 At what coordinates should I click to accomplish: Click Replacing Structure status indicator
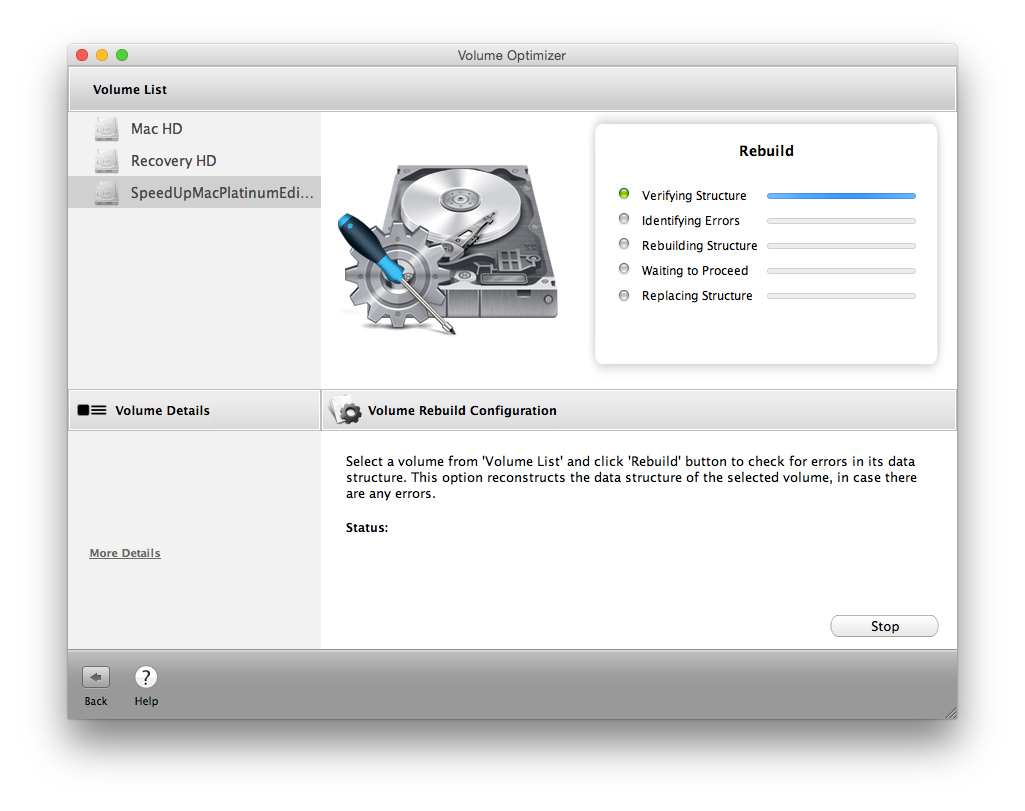pyautogui.click(x=624, y=295)
